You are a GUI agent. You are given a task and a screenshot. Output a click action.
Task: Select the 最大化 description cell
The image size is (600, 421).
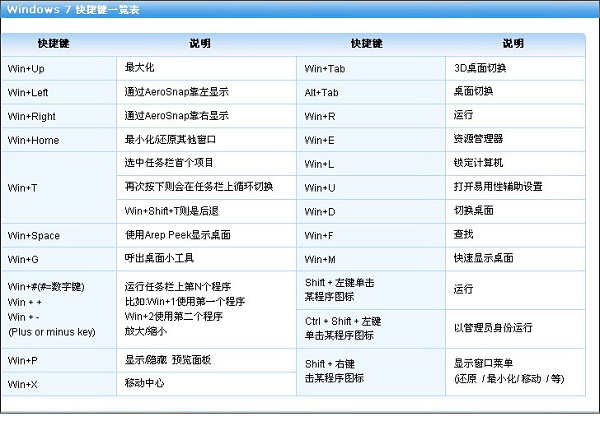pos(139,68)
